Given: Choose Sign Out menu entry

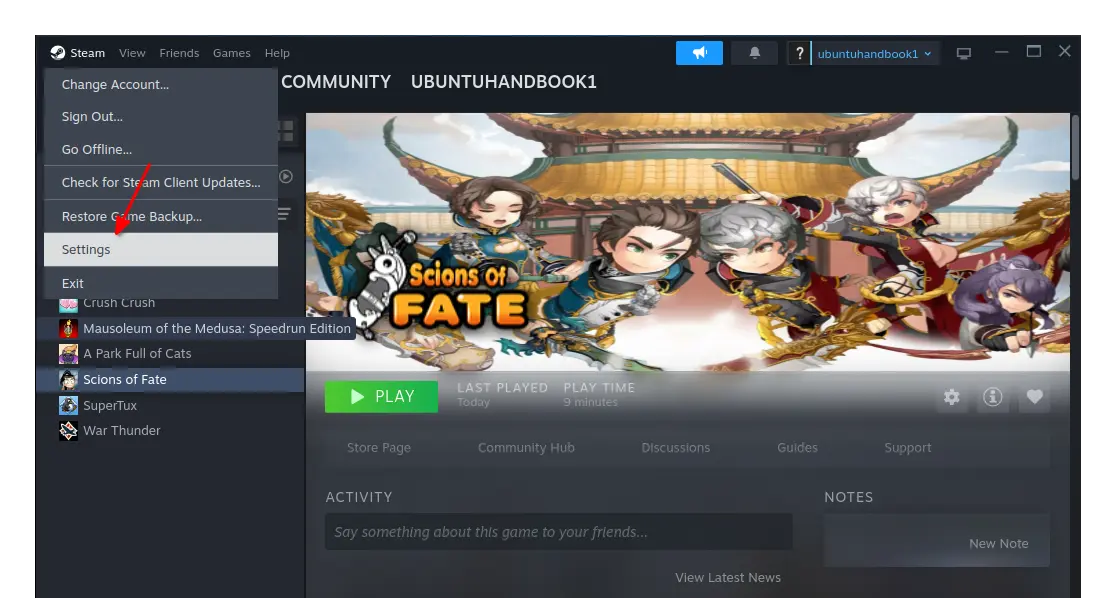Looking at the screenshot, I should 161,117.
